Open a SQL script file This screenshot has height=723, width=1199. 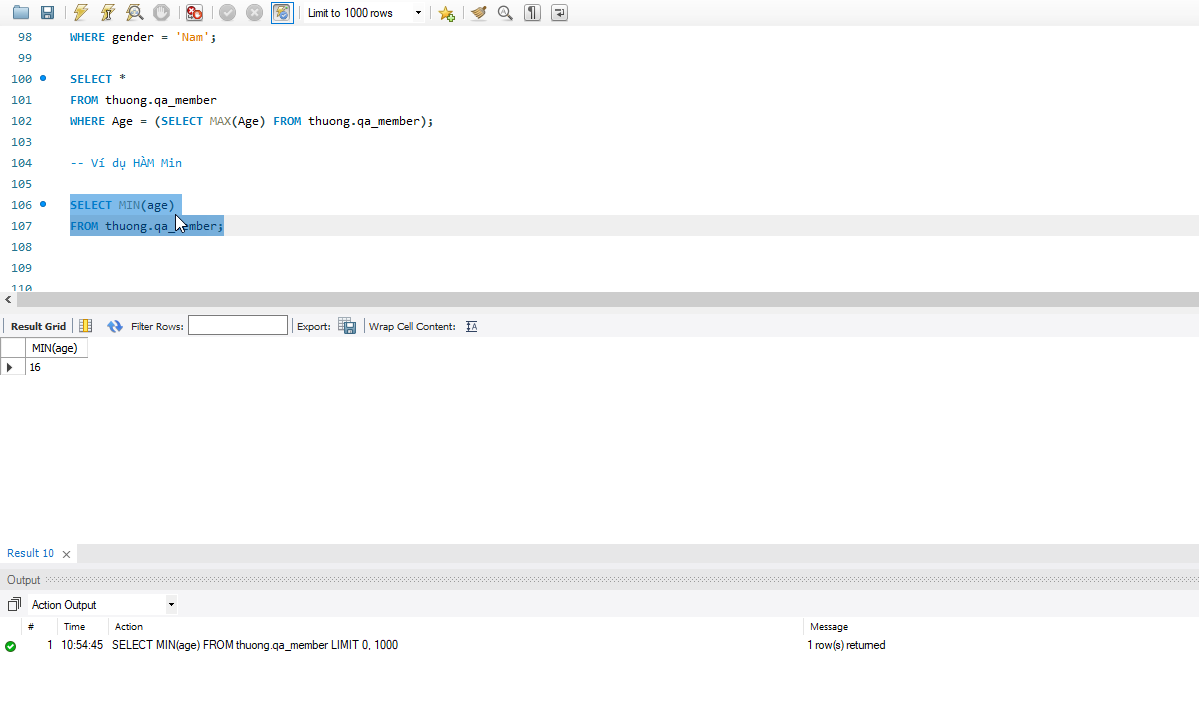click(21, 12)
